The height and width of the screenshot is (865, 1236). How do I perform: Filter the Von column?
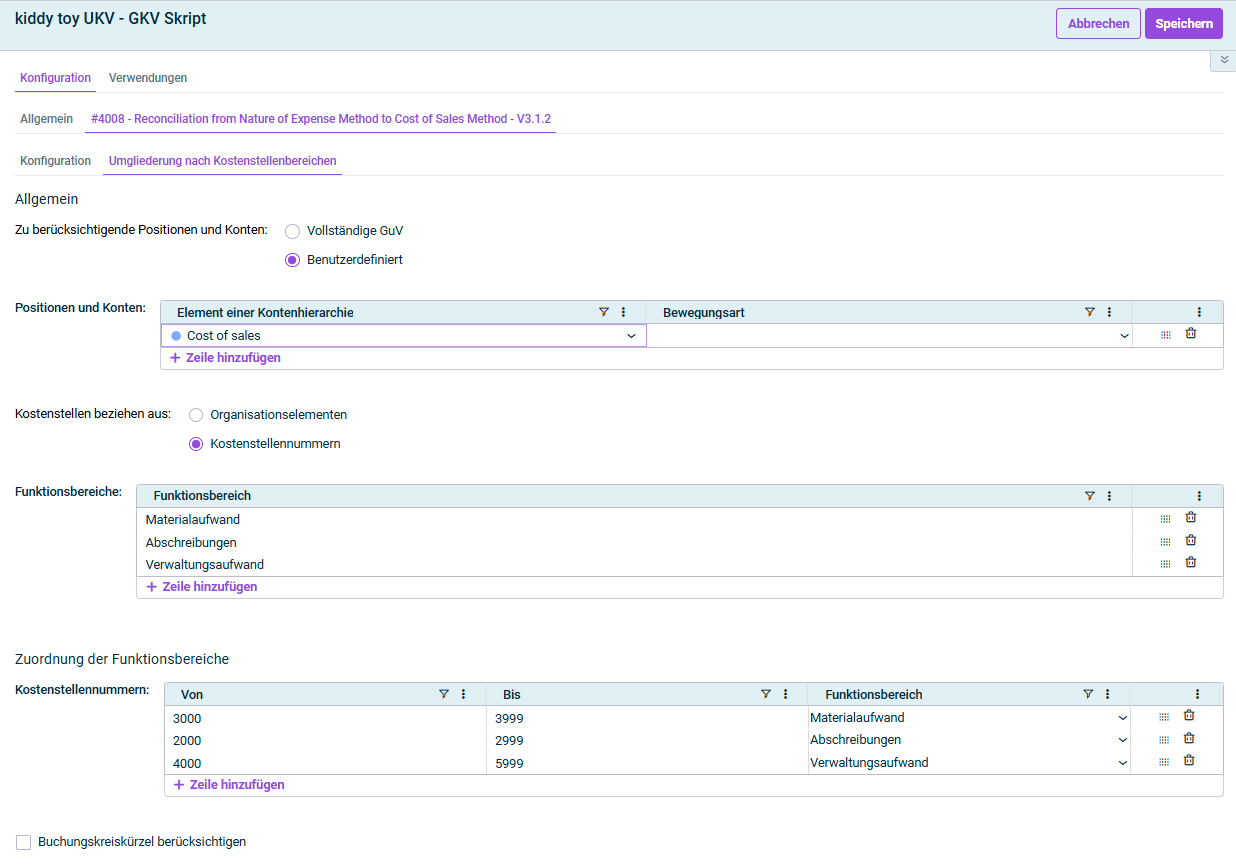444,694
